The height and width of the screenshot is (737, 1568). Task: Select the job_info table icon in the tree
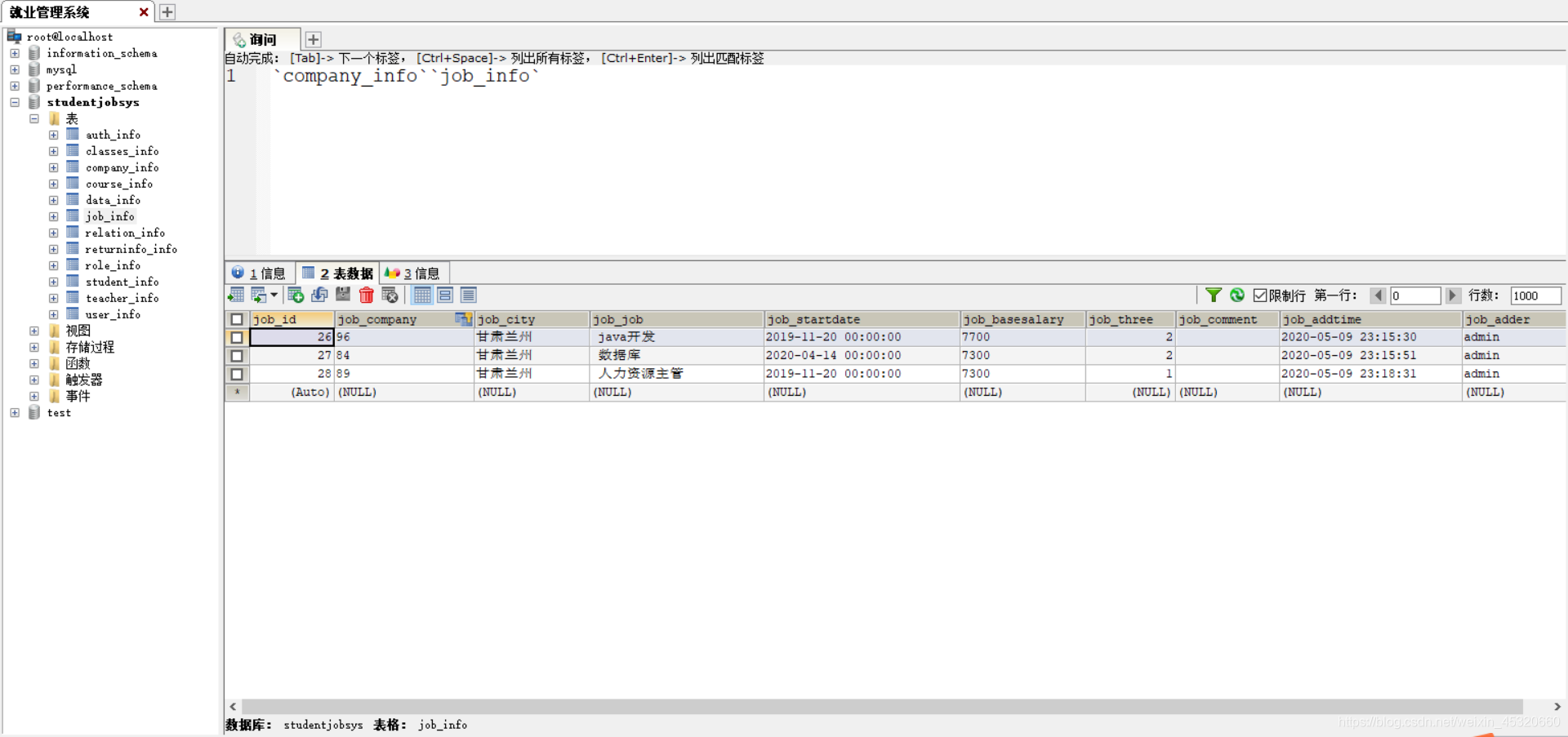tap(73, 216)
